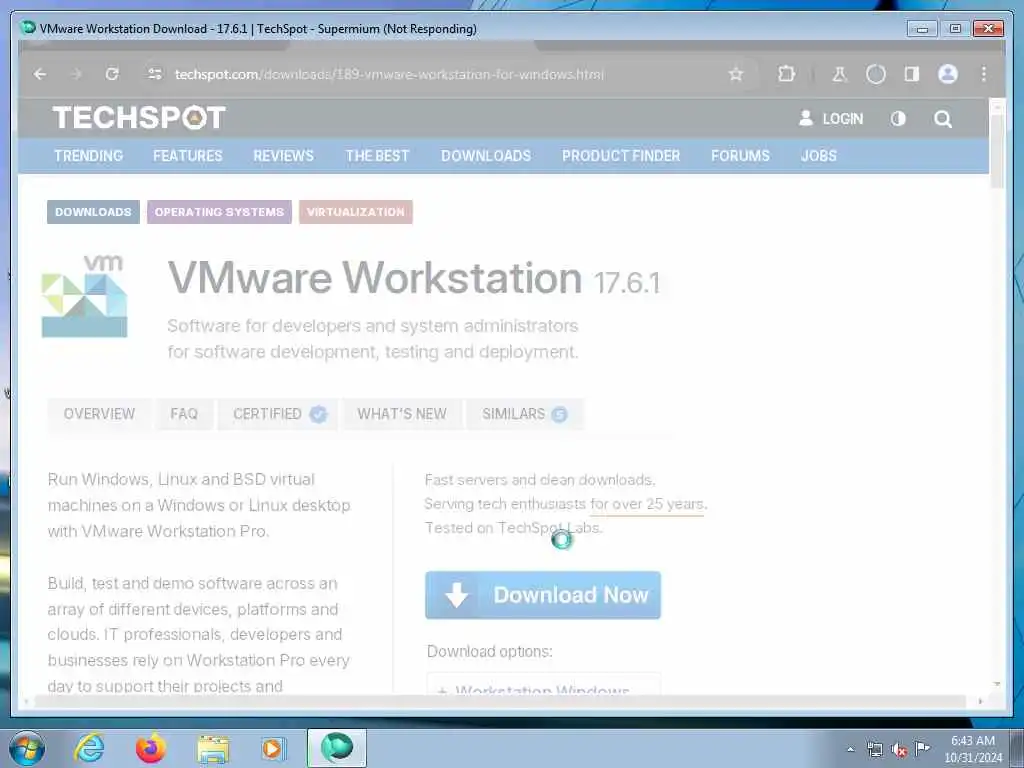
Task: Open Windows Explorer from the taskbar
Action: click(x=213, y=749)
